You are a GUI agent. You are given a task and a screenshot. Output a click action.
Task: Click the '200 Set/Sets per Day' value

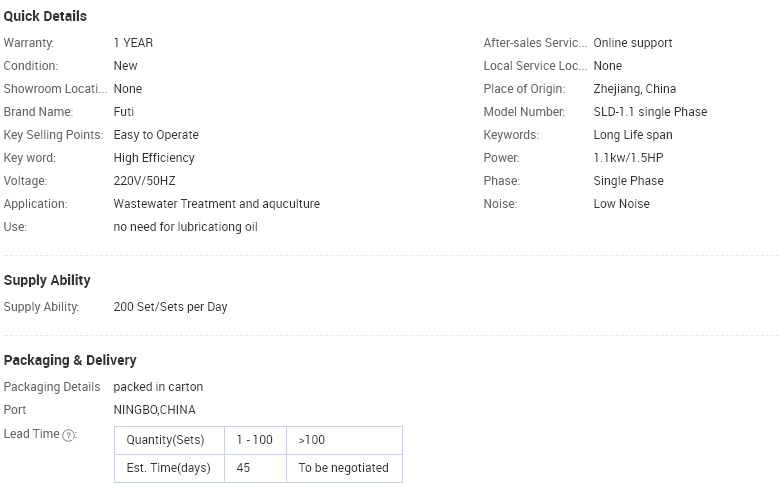[170, 307]
